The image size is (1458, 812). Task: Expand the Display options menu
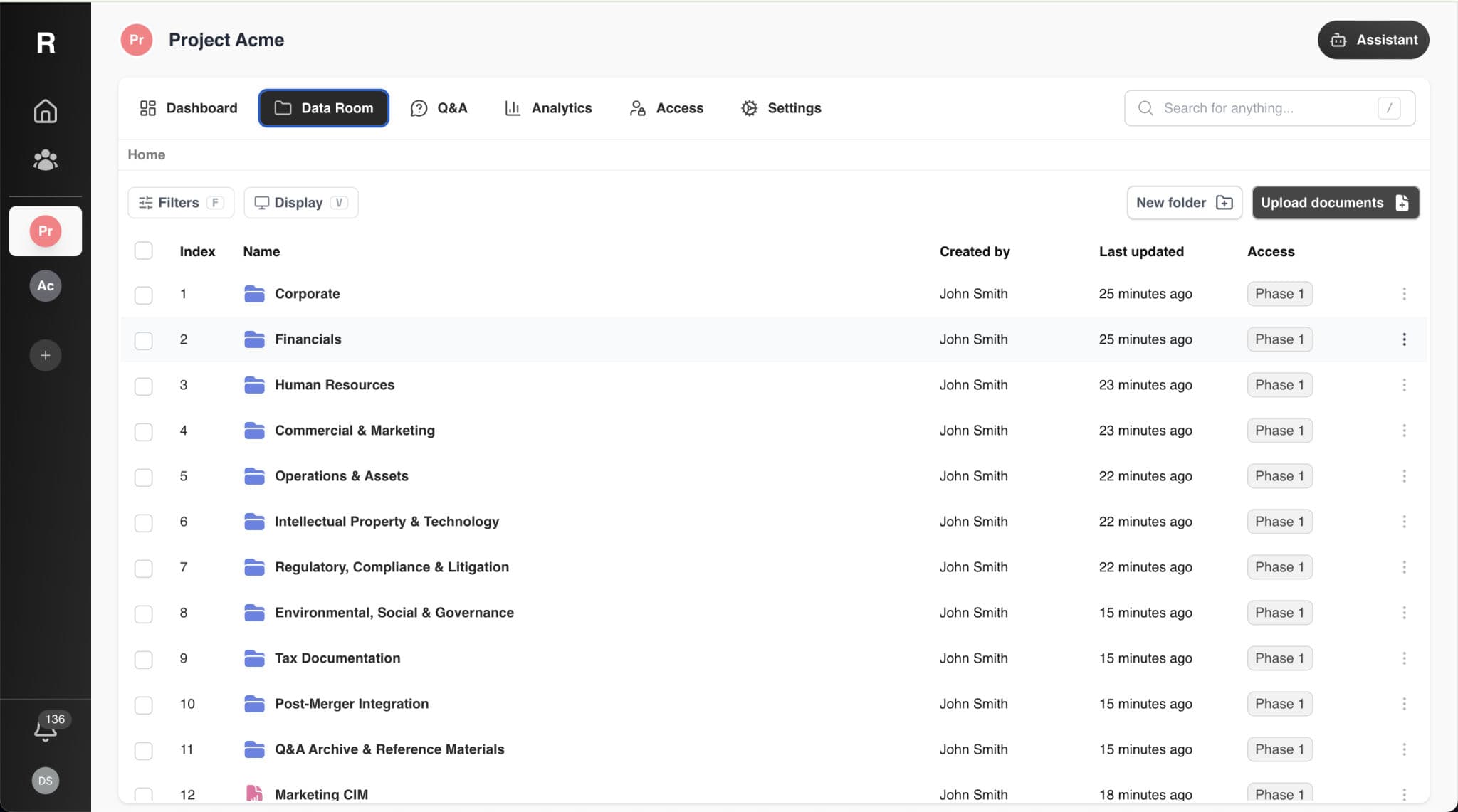point(300,203)
